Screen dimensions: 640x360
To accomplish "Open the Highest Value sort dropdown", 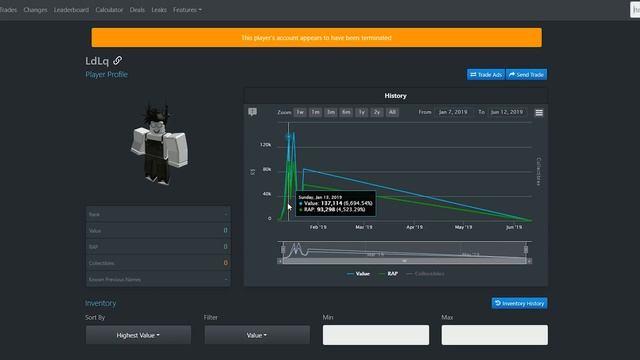I will [138, 335].
